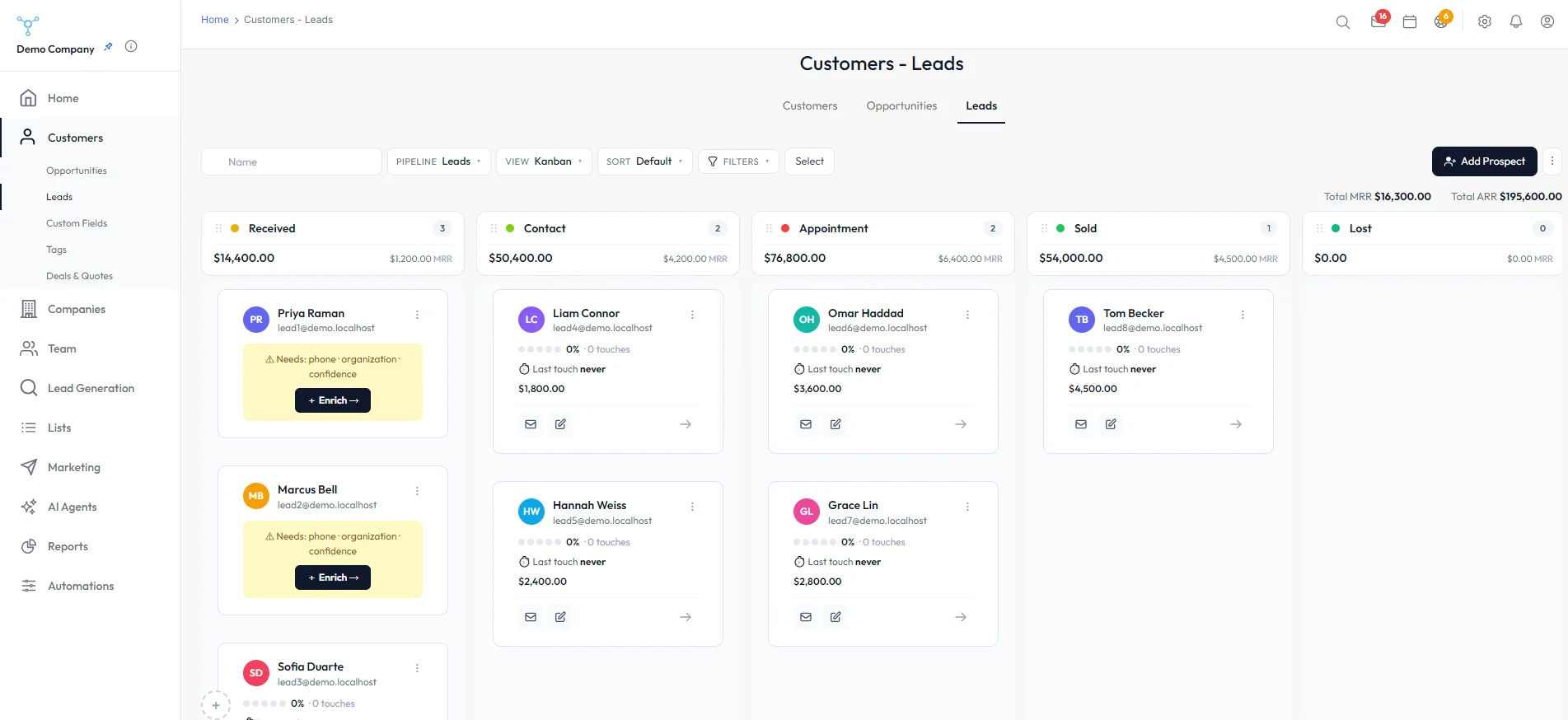
Task: Open the calendar icon in top bar
Action: click(1410, 22)
